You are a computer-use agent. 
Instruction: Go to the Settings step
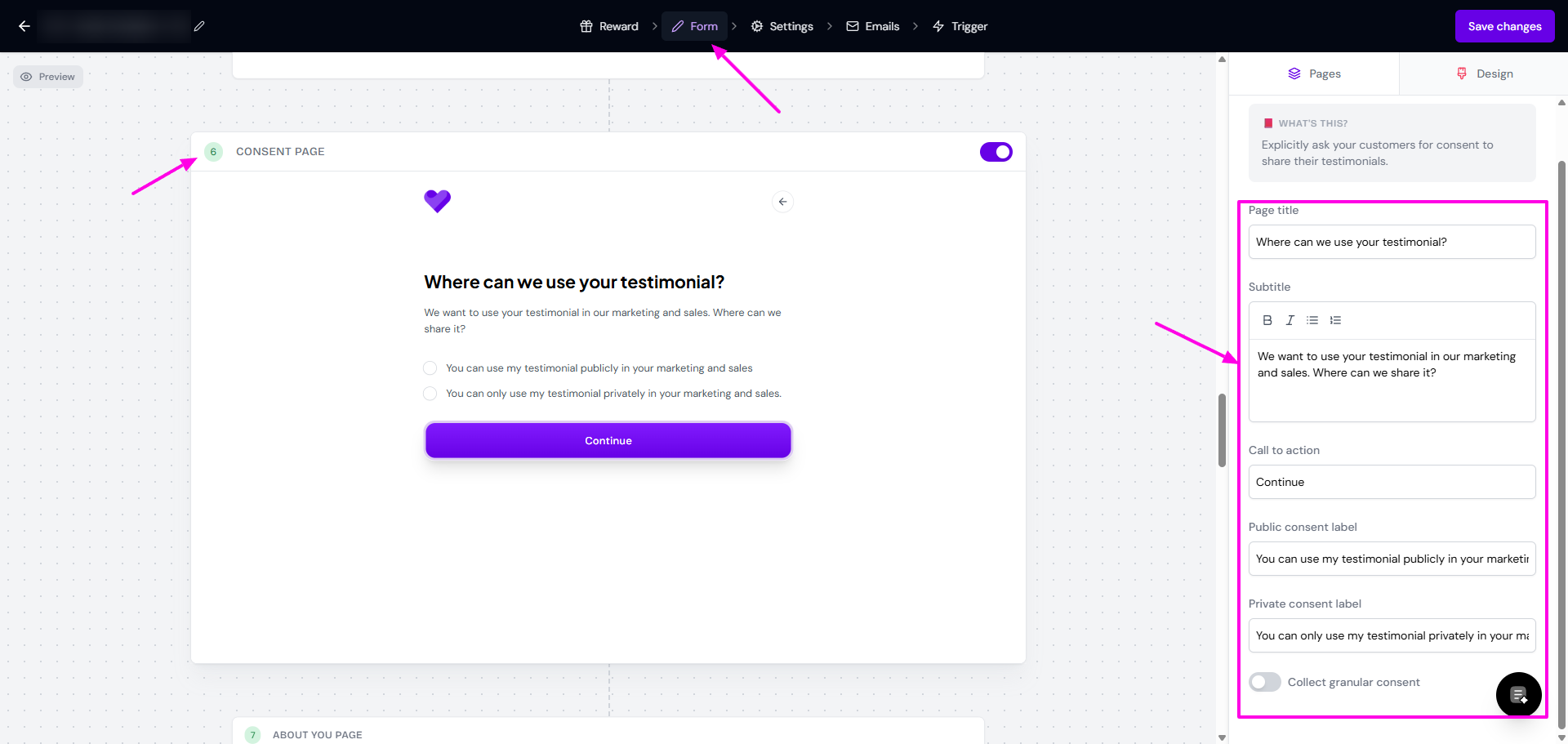click(782, 26)
